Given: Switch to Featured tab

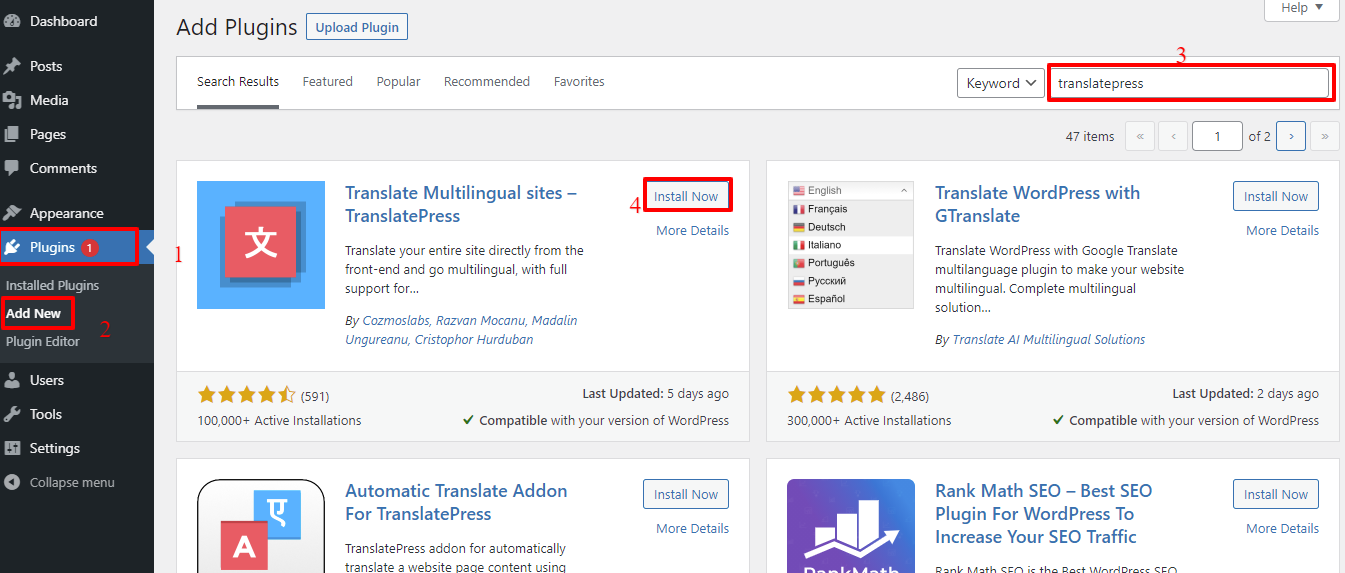Looking at the screenshot, I should click(x=328, y=82).
